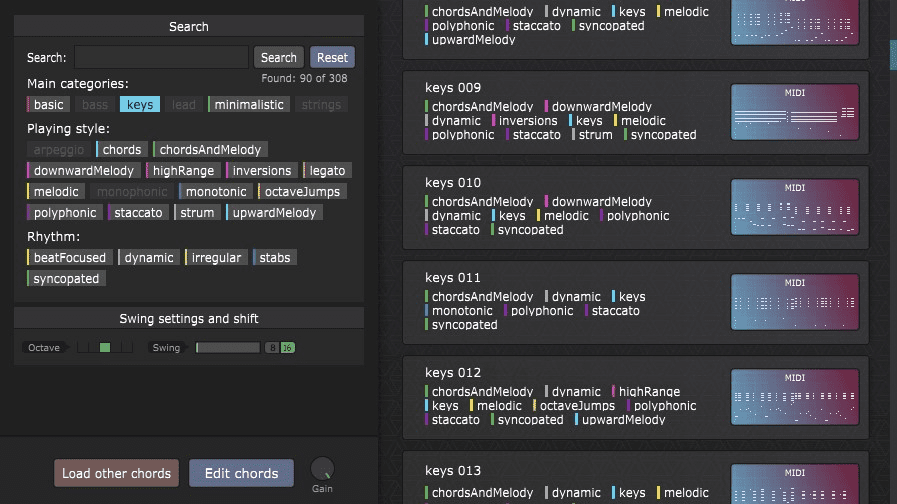Click the keys 010 MIDI thumbnail
The height and width of the screenshot is (504, 897).
click(795, 207)
